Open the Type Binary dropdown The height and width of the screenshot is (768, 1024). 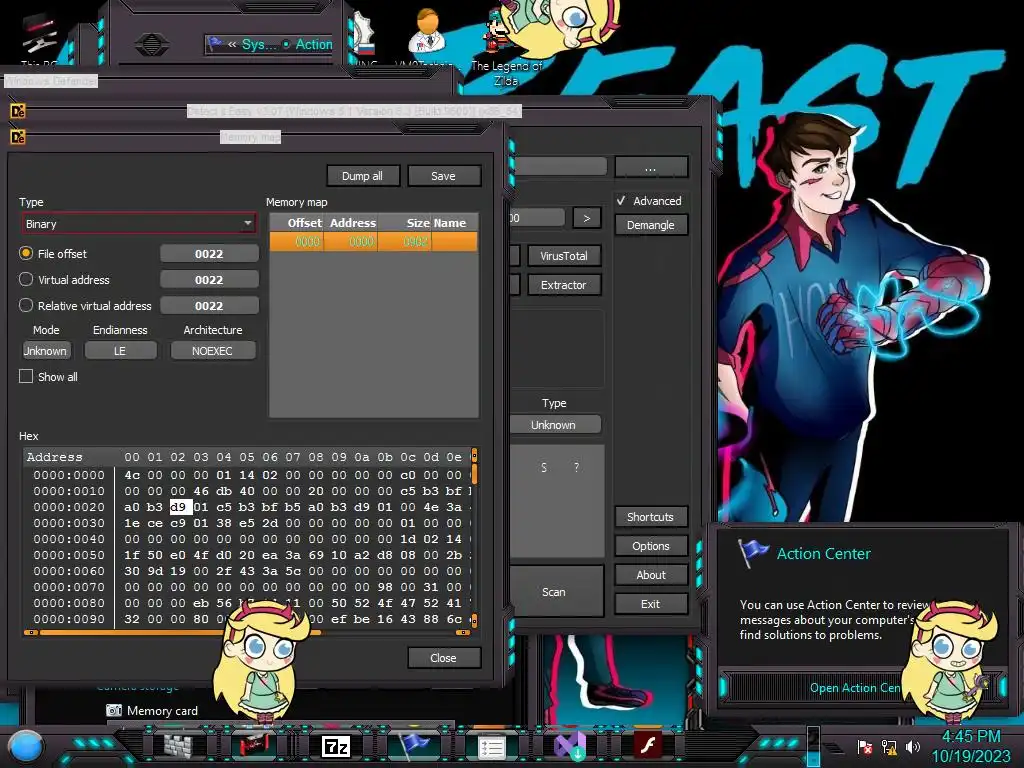pyautogui.click(x=138, y=224)
